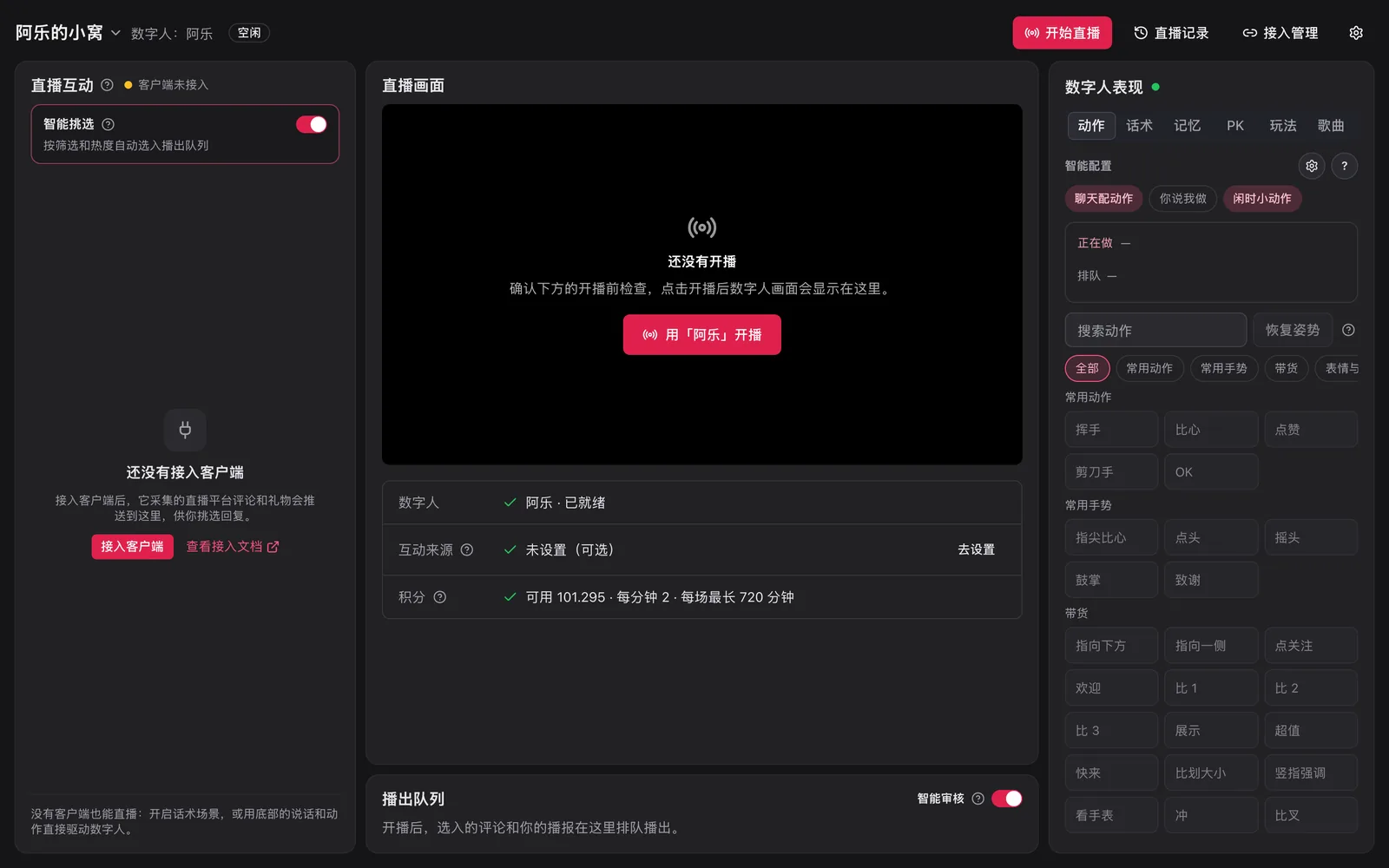Screen dimensions: 1389x868
Task: Filter actions by 常用手势 chip
Action: [1223, 368]
